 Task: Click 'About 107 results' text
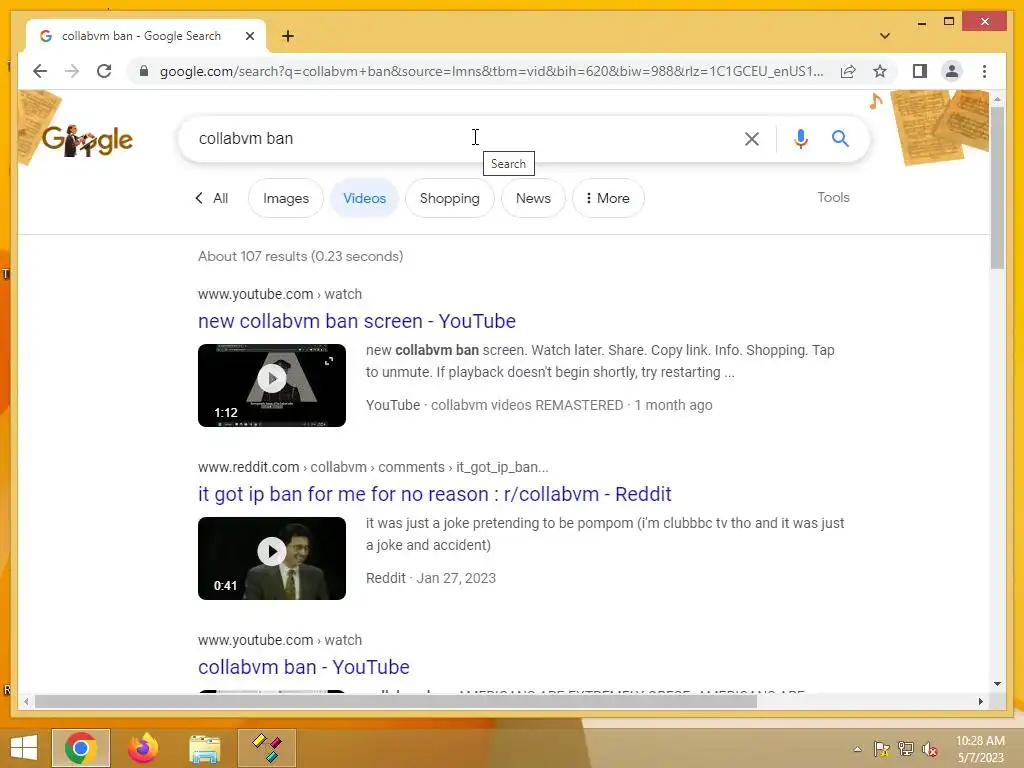(x=300, y=256)
